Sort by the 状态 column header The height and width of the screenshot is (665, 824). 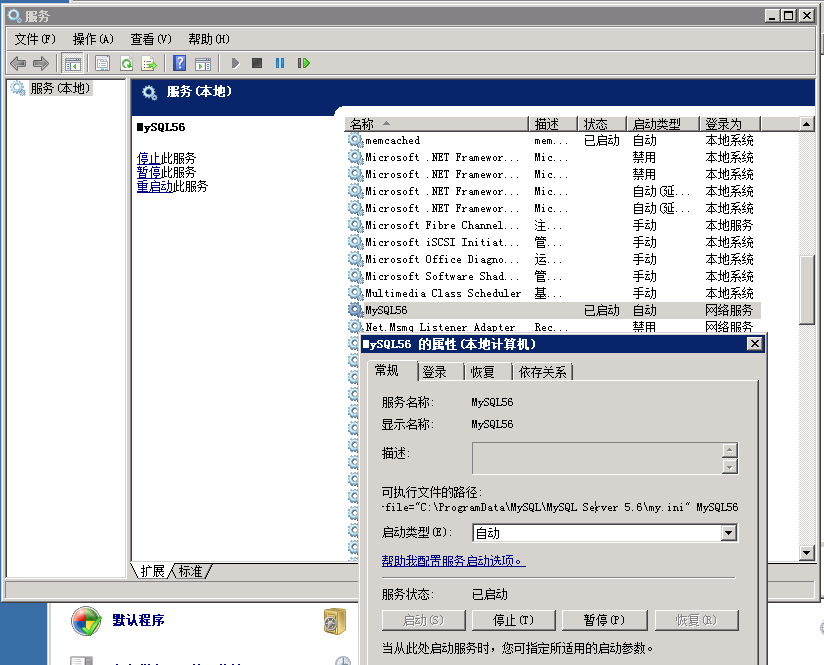[x=602, y=124]
